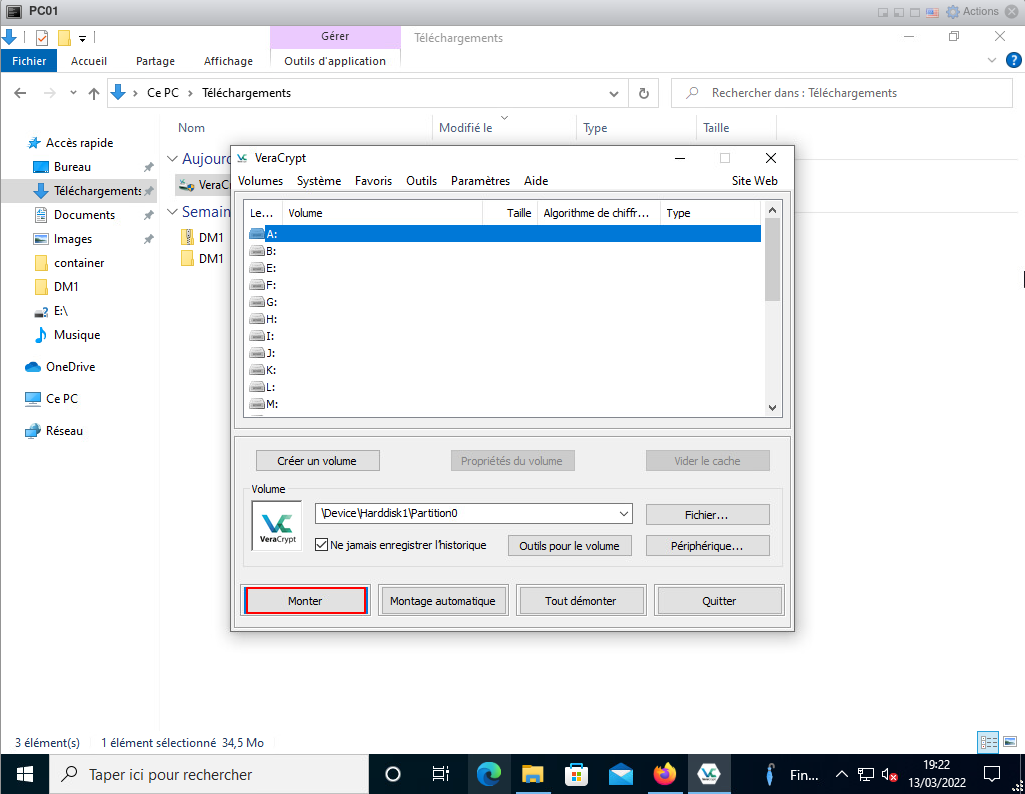This screenshot has height=794, width=1025.
Task: Open Microsoft Edge from the taskbar
Action: pos(488,774)
